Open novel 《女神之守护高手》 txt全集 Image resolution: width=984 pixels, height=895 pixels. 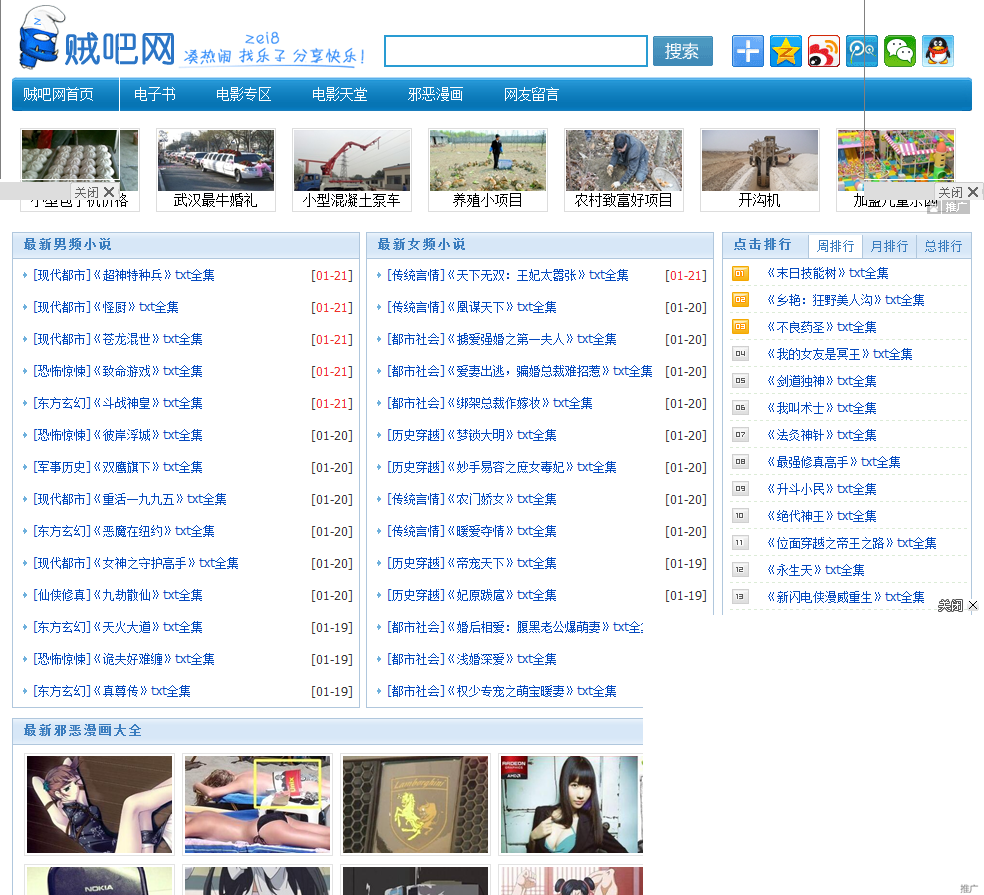pos(166,564)
